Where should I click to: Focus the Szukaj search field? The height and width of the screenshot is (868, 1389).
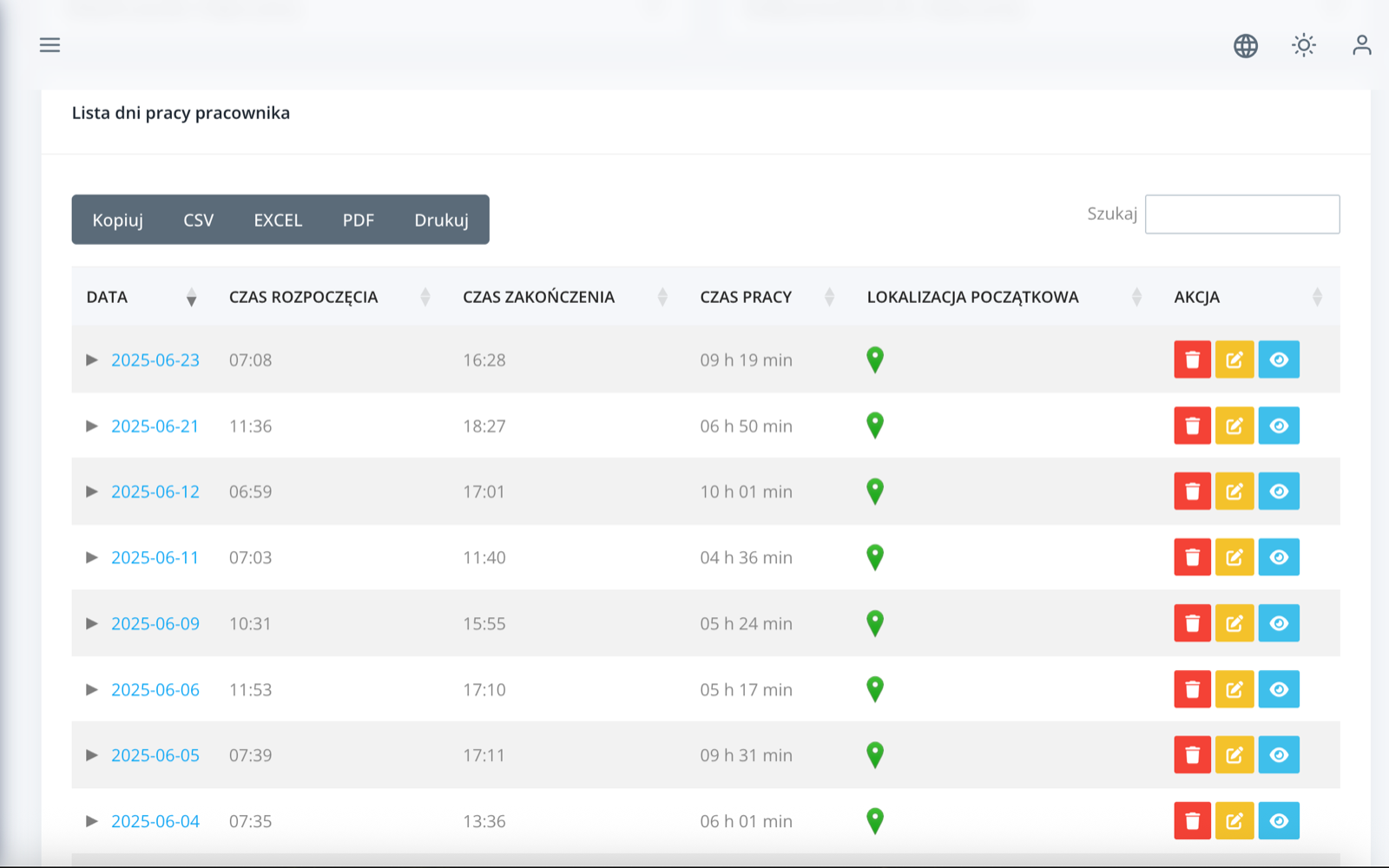[x=1242, y=214]
